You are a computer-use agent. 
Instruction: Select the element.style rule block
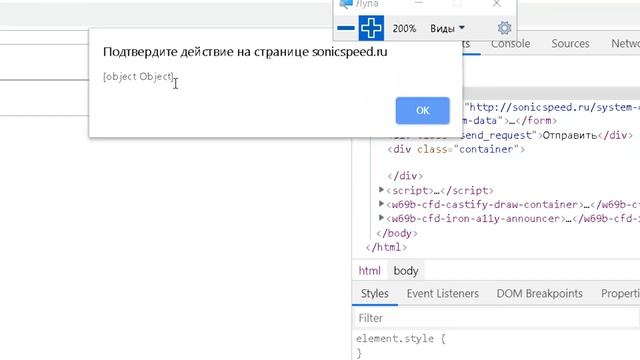pos(400,345)
